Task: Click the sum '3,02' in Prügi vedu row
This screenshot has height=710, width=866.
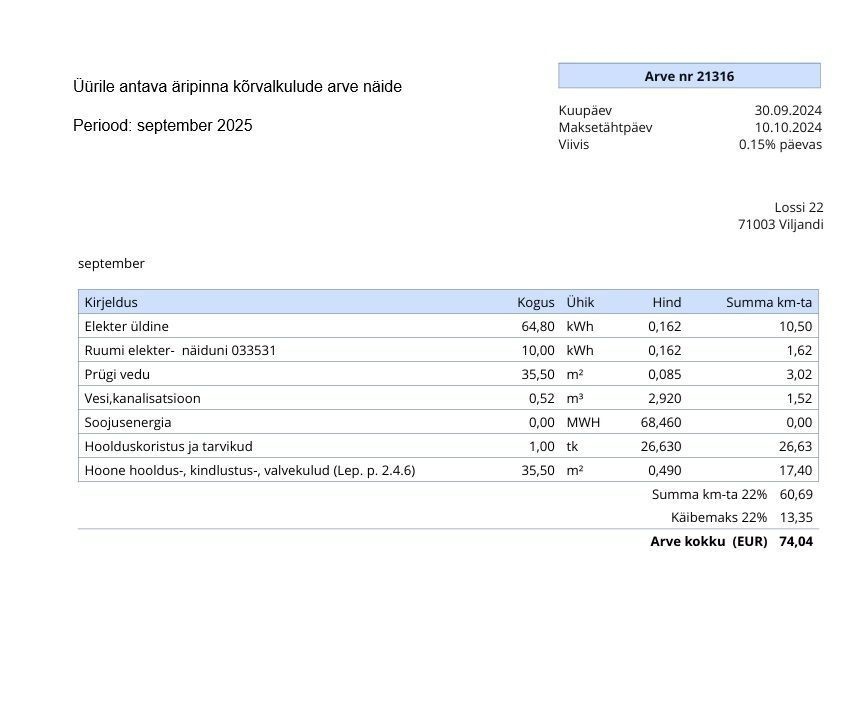Action: (799, 374)
